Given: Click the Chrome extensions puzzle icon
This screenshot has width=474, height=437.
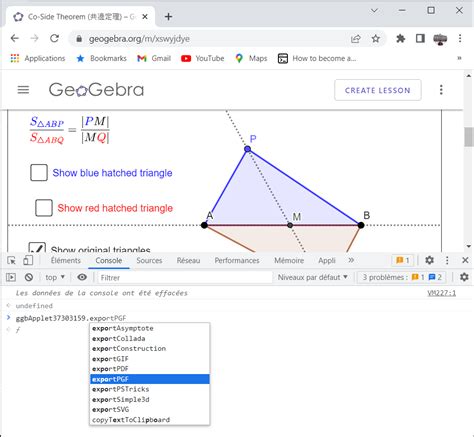Looking at the screenshot, I should (x=401, y=39).
